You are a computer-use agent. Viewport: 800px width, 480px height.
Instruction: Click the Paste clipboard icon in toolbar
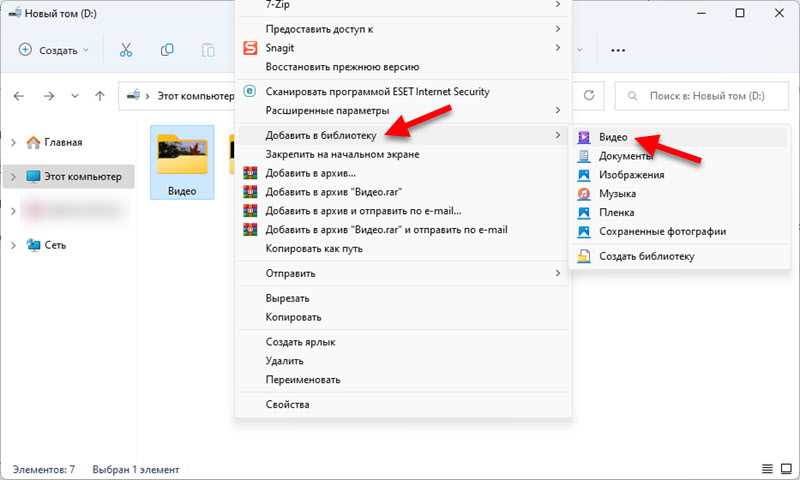click(208, 50)
